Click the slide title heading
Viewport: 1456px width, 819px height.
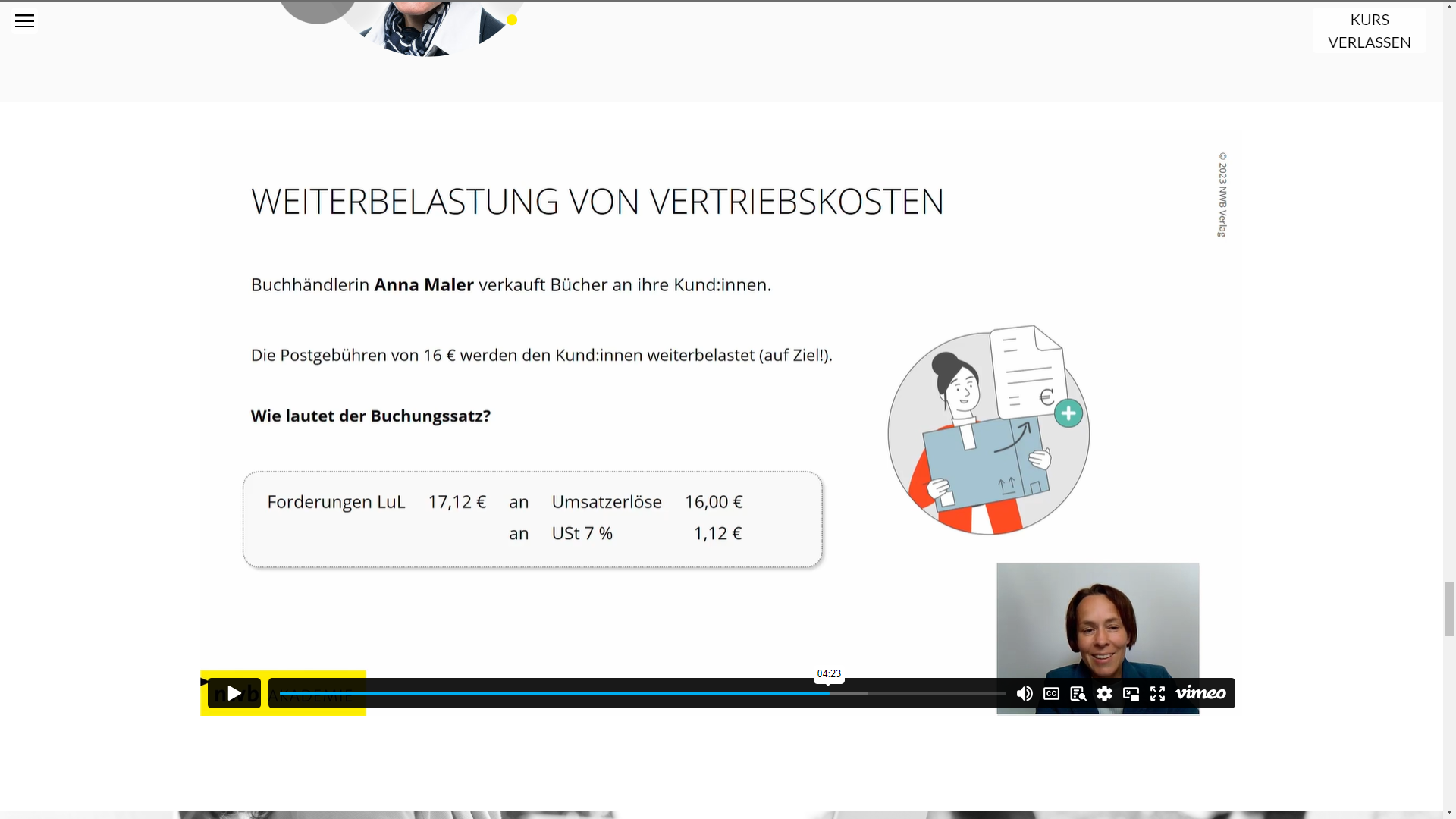click(x=597, y=202)
